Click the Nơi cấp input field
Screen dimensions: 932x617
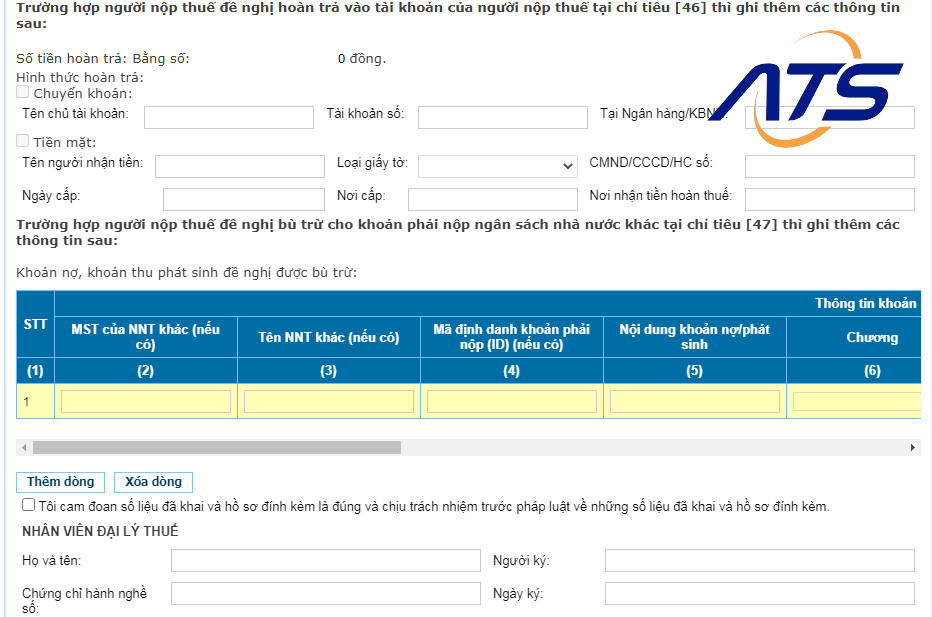492,199
